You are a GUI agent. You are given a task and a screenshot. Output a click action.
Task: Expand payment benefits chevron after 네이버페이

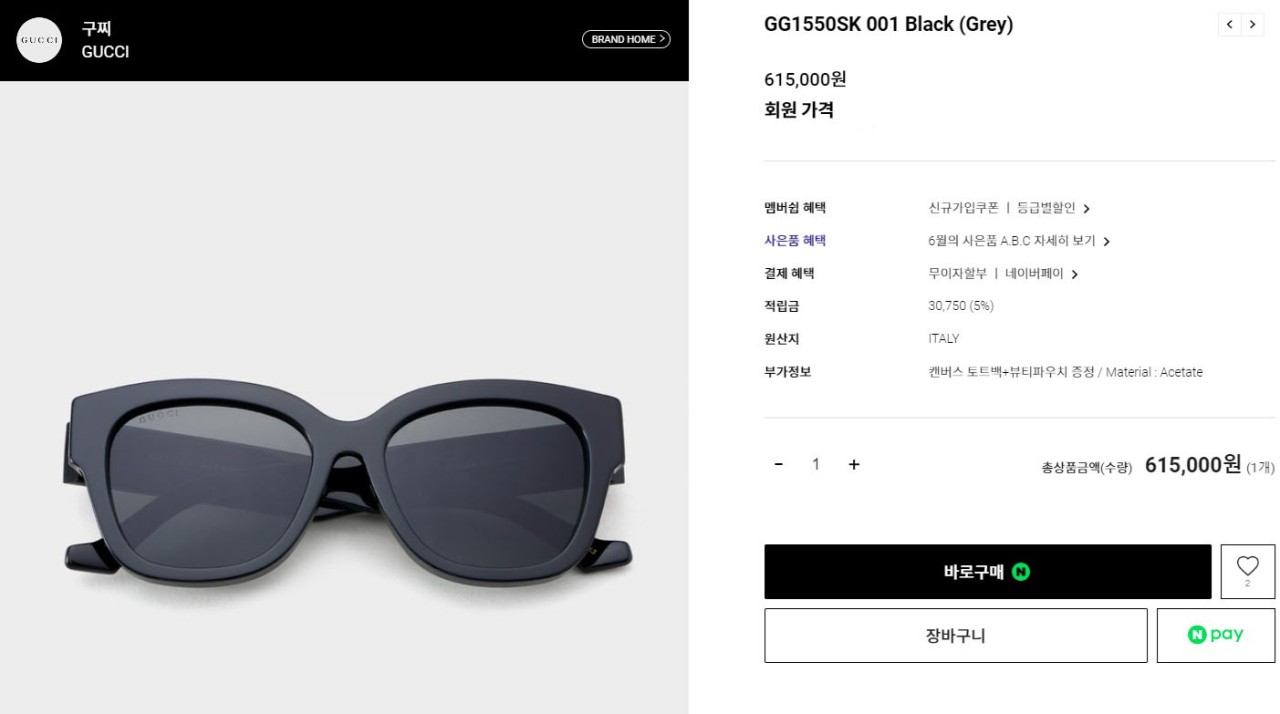[x=1075, y=274]
